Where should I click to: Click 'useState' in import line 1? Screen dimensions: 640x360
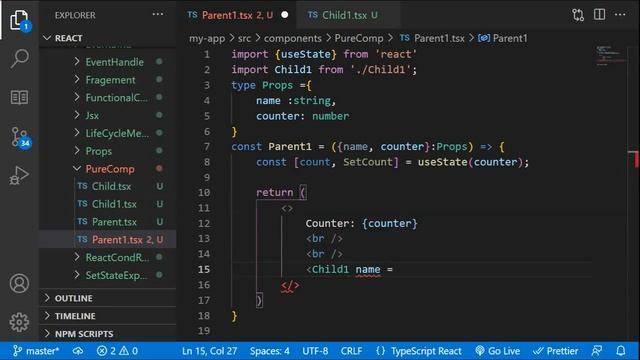click(306, 54)
